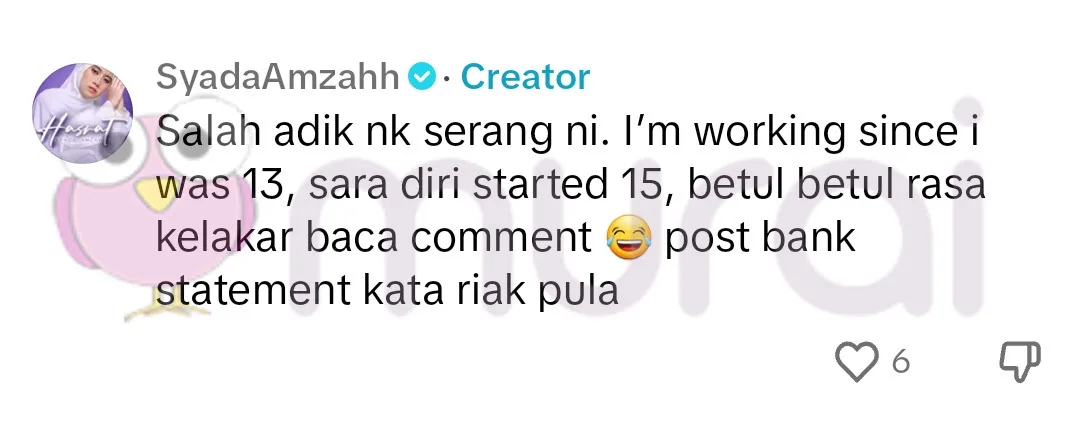
Task: Click the words 'post bank' after the emoji
Action: click(x=760, y=239)
